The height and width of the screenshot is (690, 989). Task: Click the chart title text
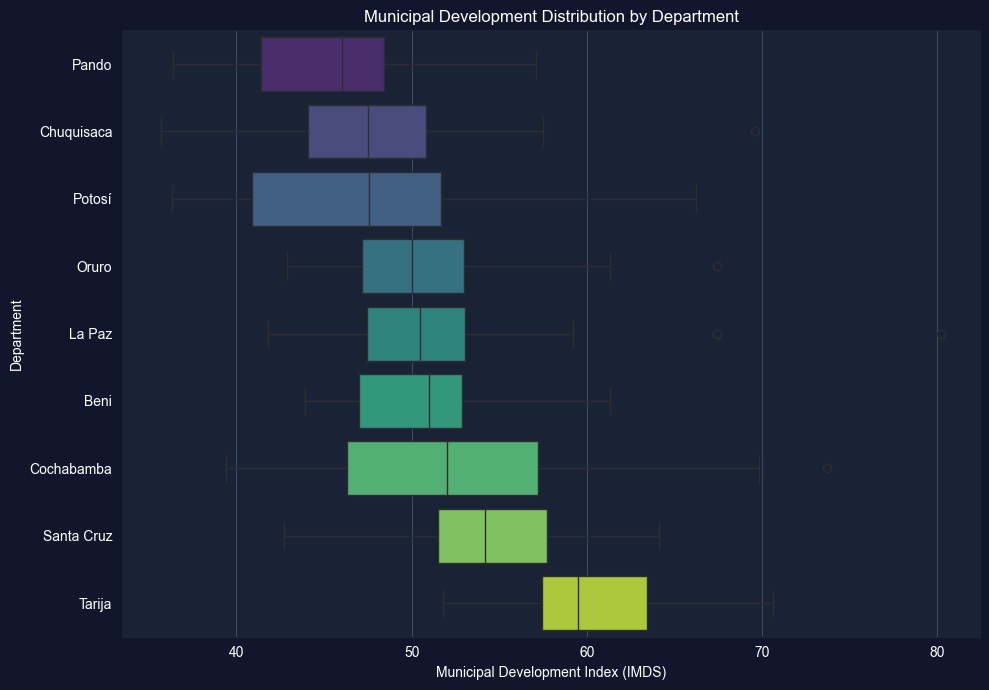coord(551,16)
